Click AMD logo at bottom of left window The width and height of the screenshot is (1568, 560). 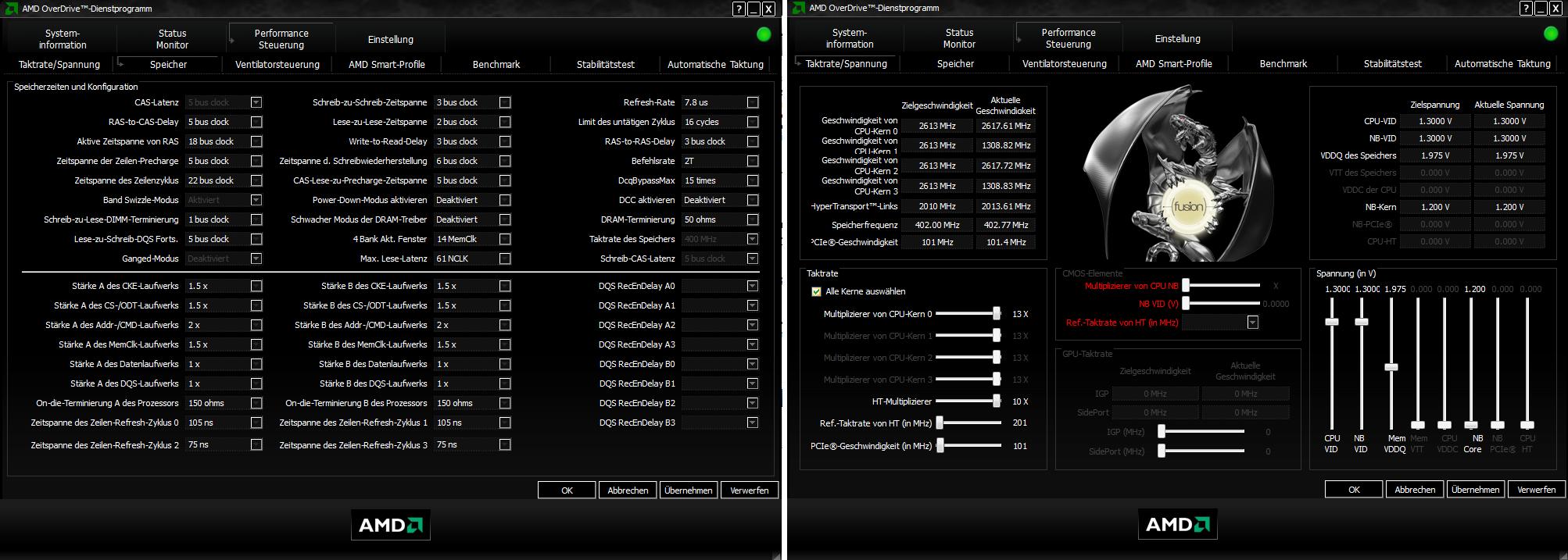tap(391, 525)
